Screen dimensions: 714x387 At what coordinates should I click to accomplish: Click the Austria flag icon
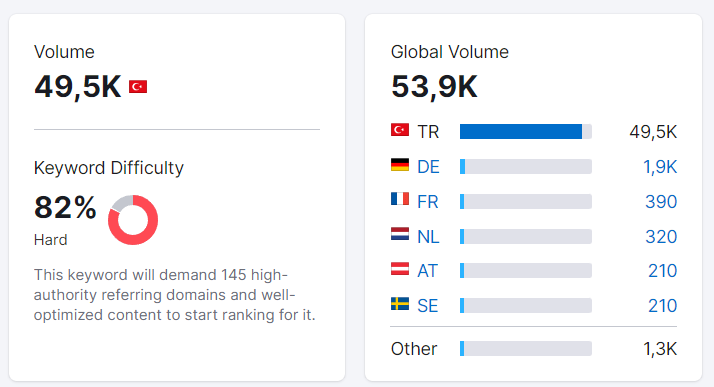click(400, 269)
